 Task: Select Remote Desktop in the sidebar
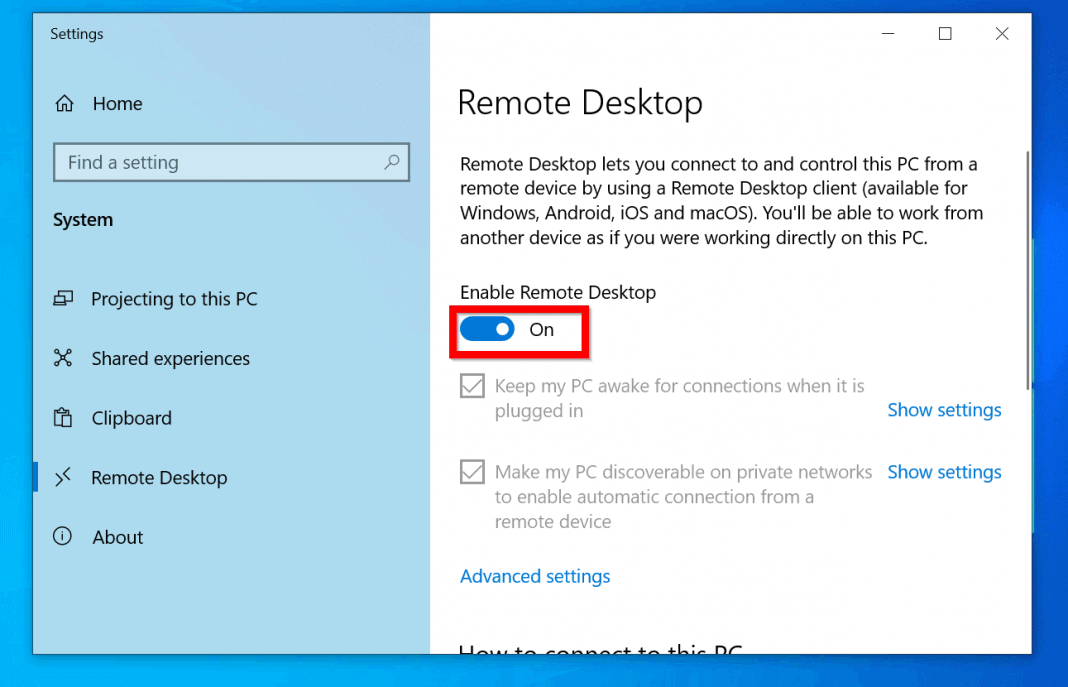159,477
